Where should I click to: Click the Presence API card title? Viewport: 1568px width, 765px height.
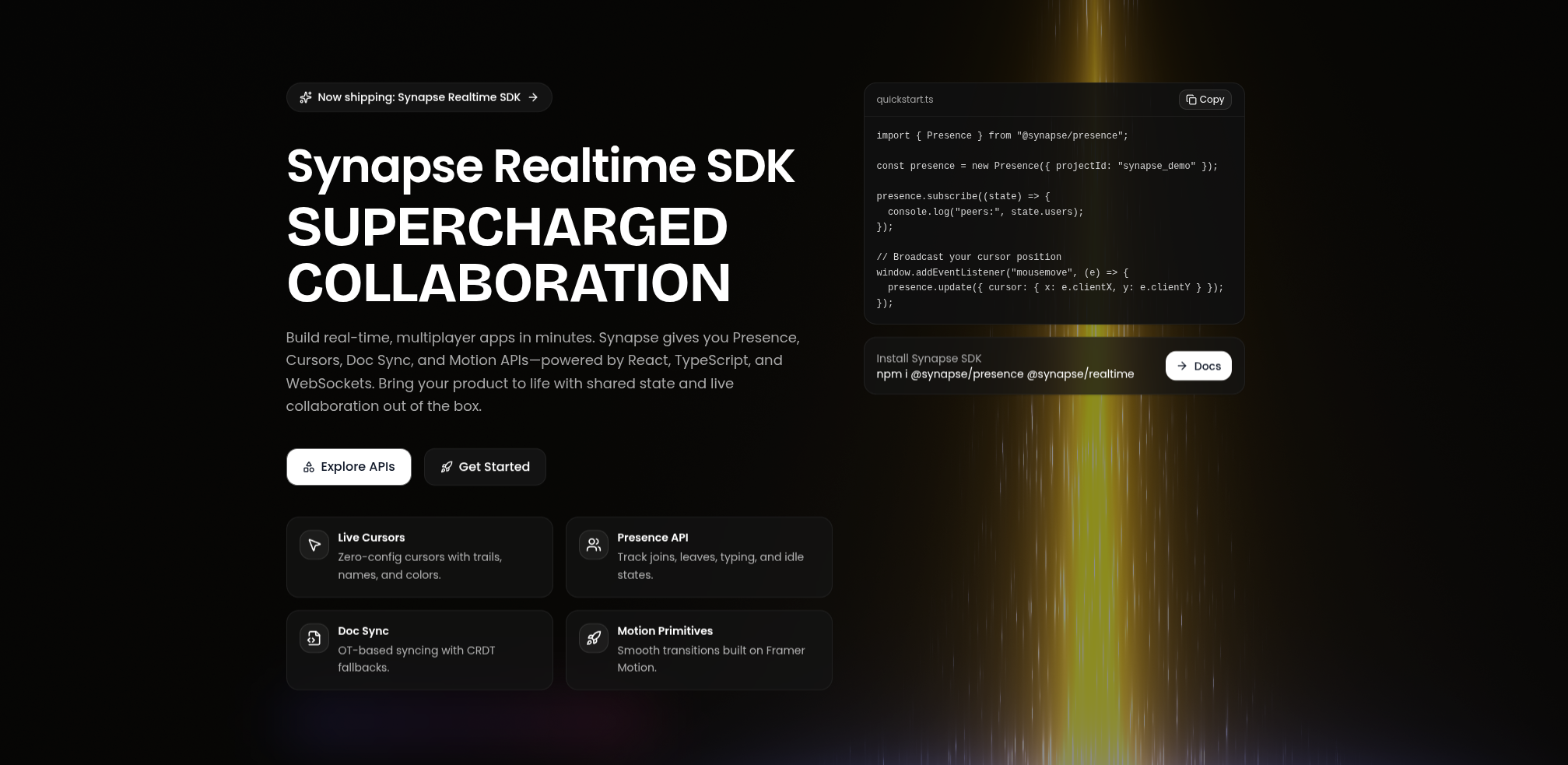pyautogui.click(x=652, y=538)
